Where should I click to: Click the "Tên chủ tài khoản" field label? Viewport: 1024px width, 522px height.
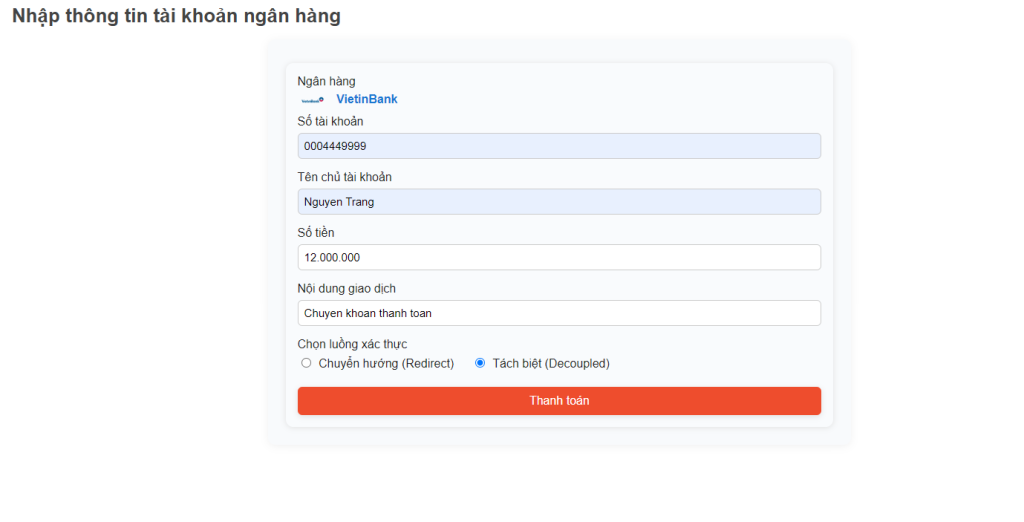click(x=344, y=177)
